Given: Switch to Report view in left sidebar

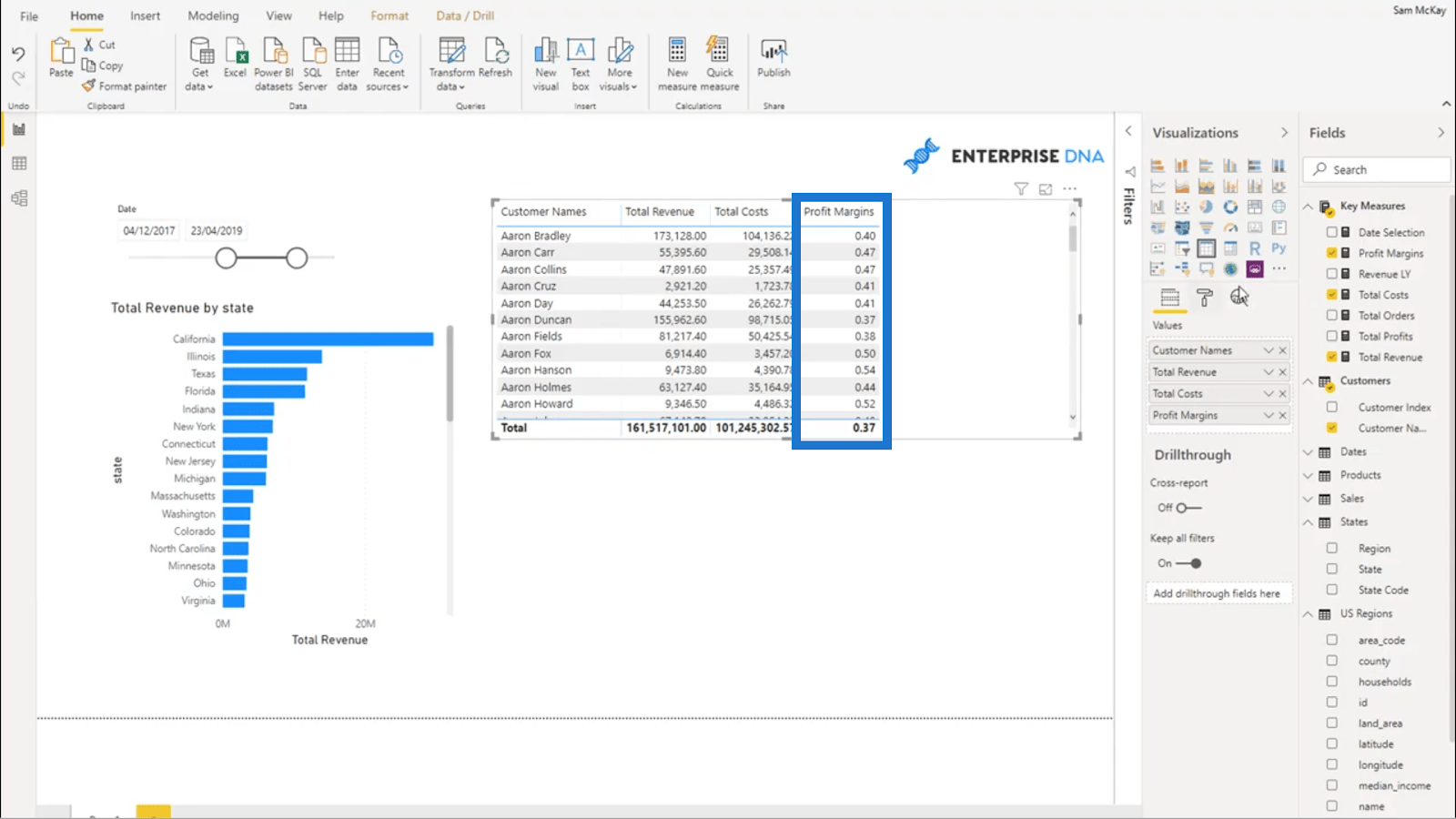Looking at the screenshot, I should click(19, 129).
